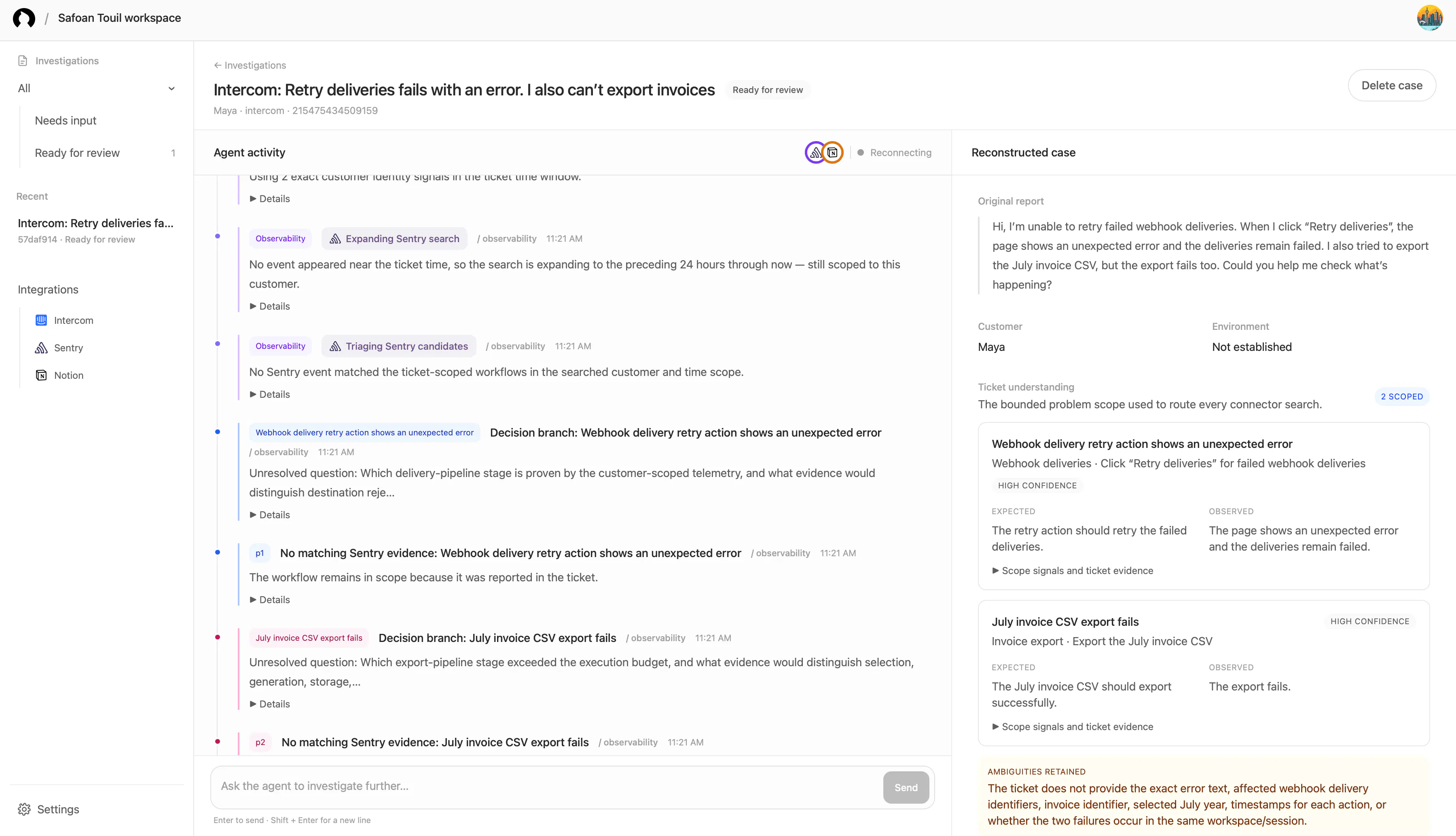Click the Not established environment value

1251,347
